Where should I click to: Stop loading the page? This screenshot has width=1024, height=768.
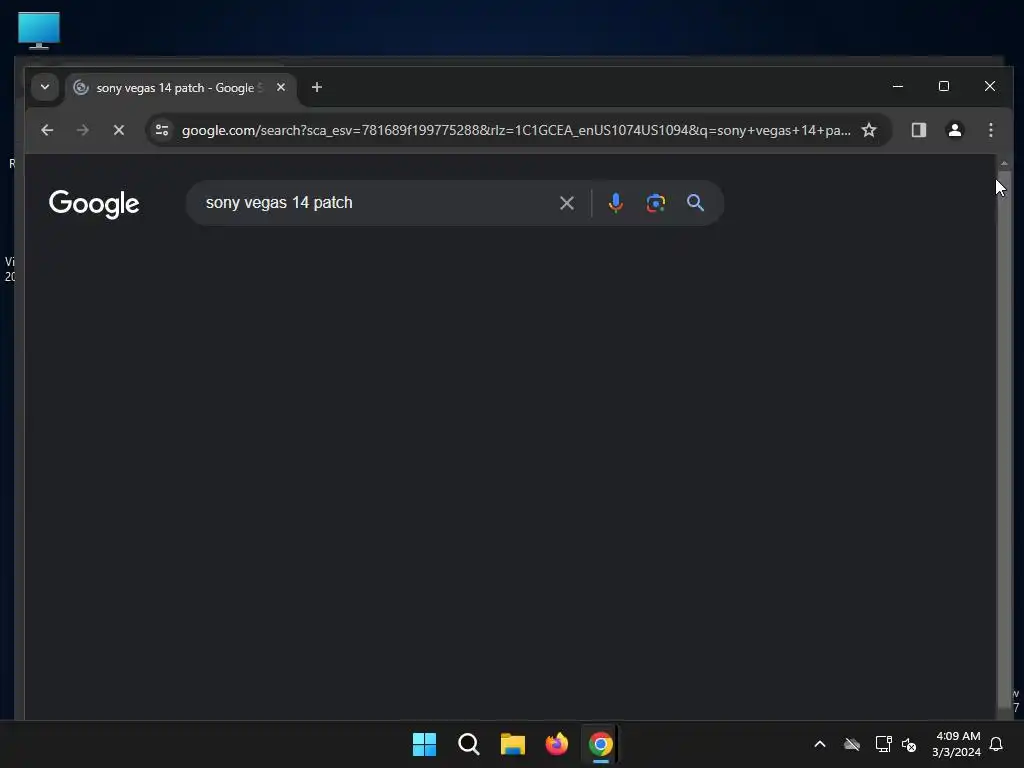(119, 130)
